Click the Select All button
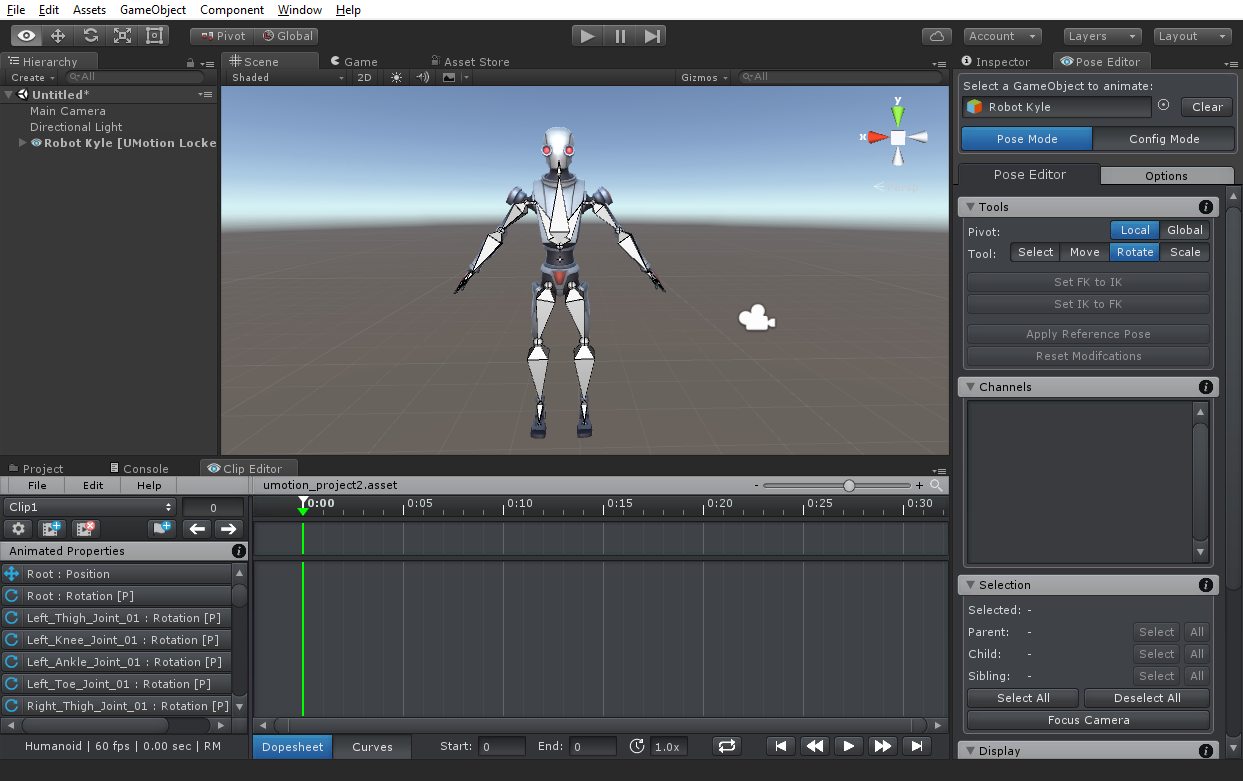The image size is (1243, 781). click(1023, 698)
